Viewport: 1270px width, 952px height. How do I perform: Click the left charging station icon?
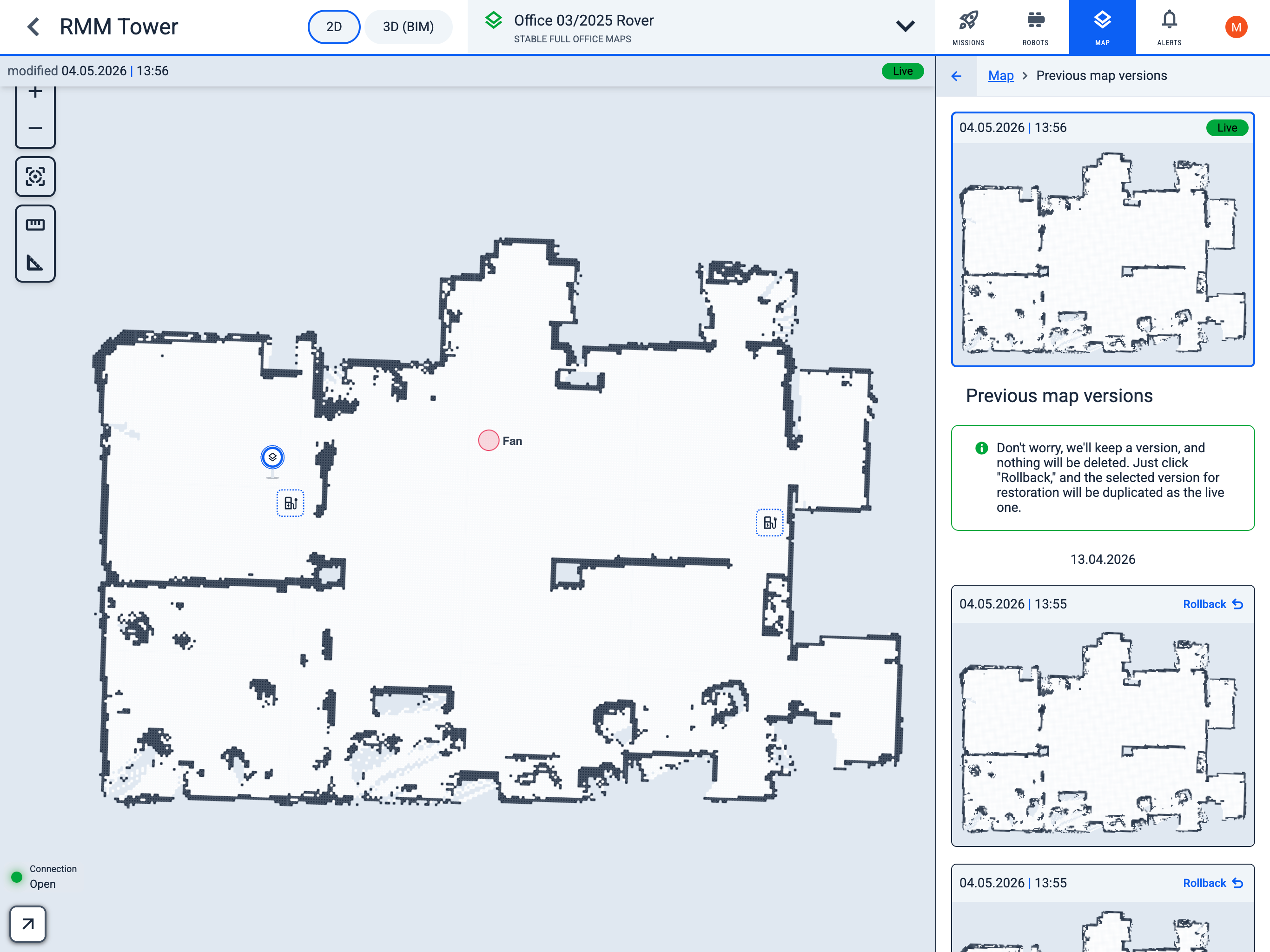click(x=291, y=503)
